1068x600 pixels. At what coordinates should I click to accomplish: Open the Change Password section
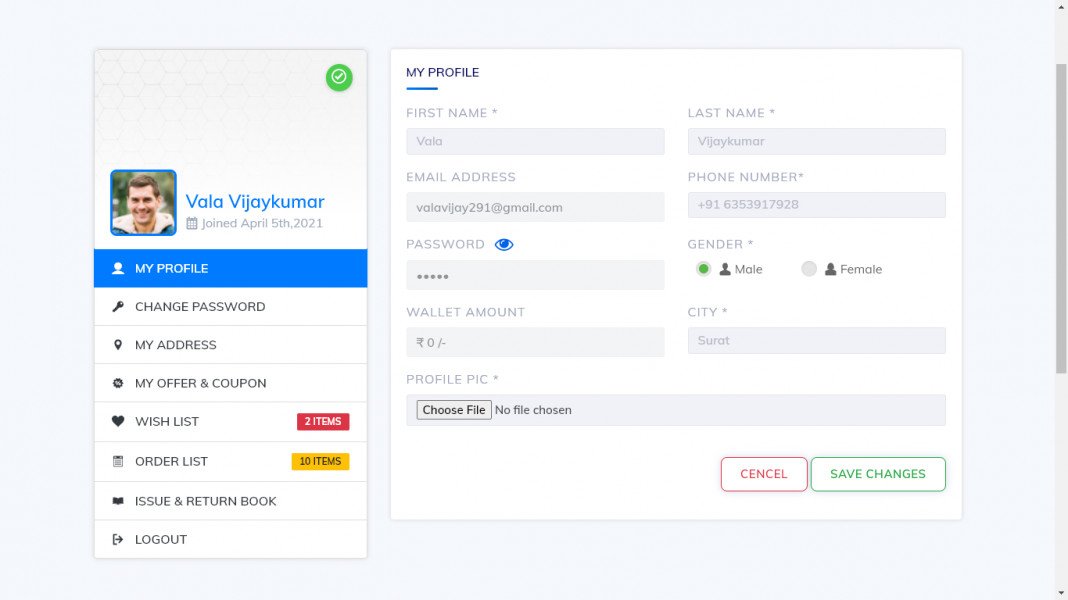230,306
